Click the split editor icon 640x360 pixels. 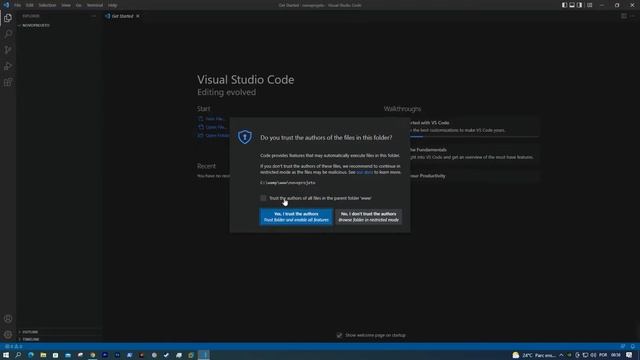click(624, 16)
